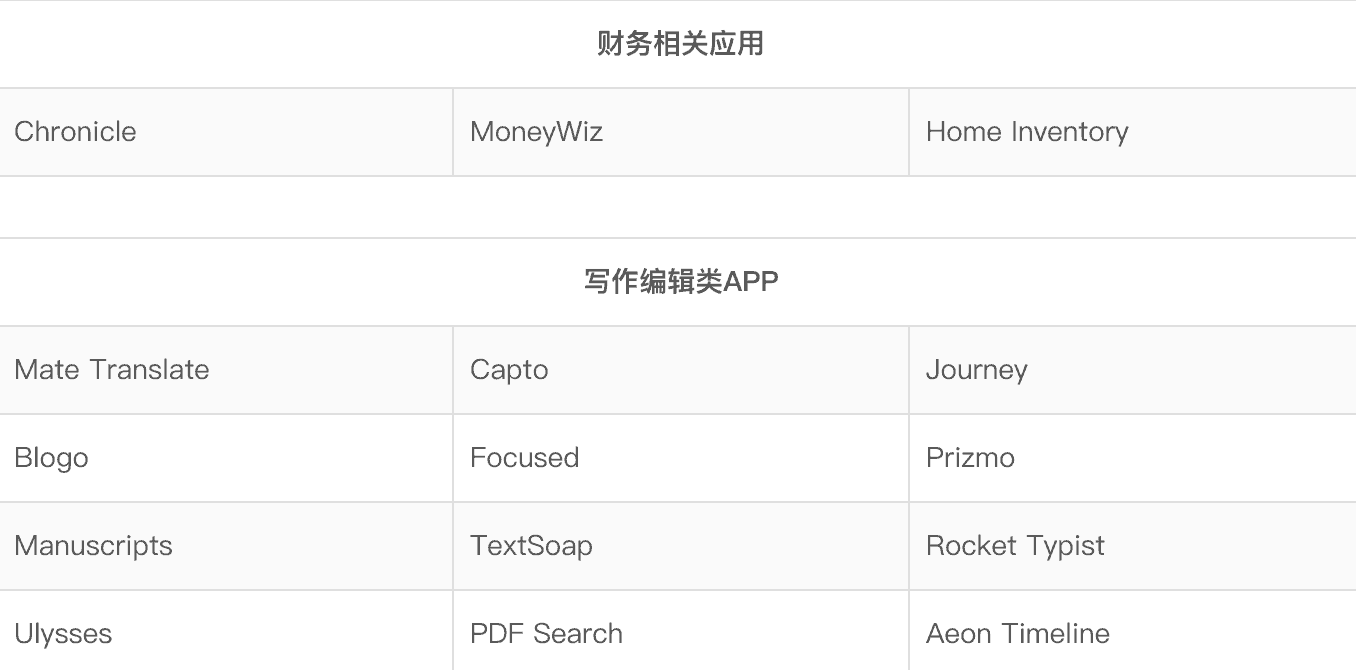
Task: Choose the Journey app entry
Action: (976, 370)
